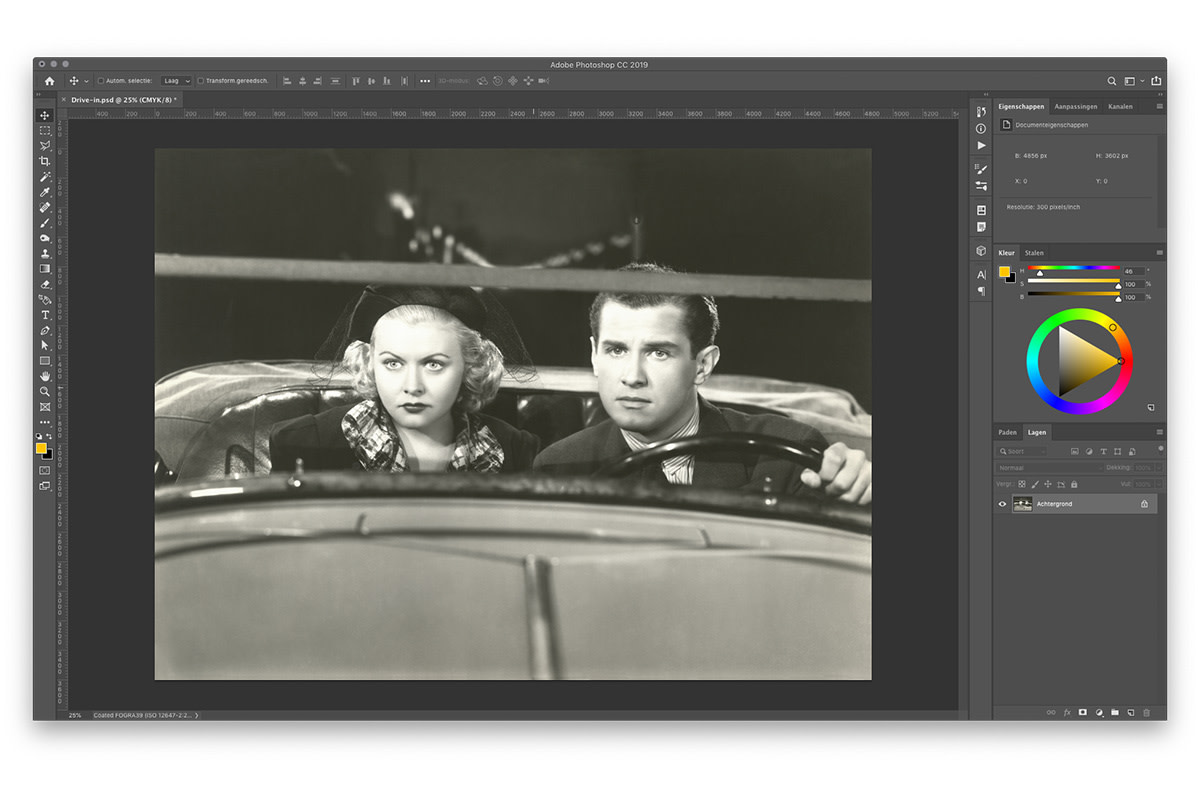Select the Path Selection arrow tool
1200x800 pixels.
pyautogui.click(x=45, y=345)
